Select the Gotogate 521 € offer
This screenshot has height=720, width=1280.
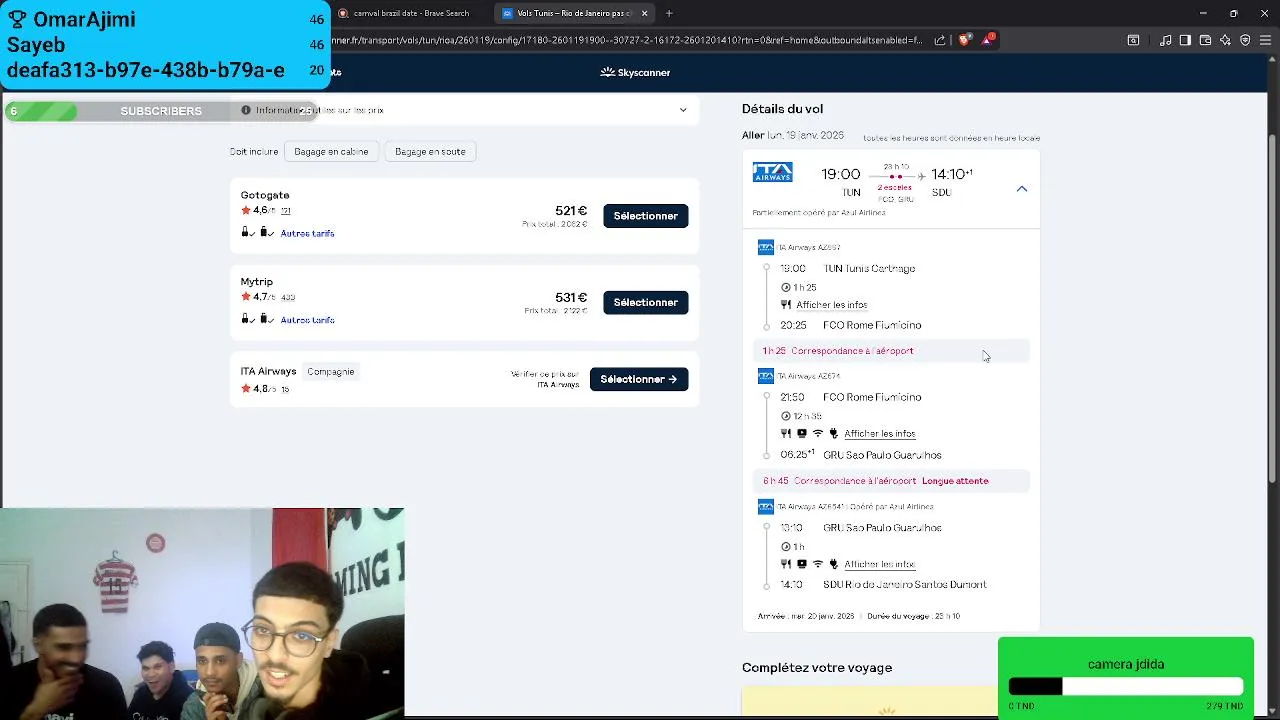pyautogui.click(x=646, y=216)
